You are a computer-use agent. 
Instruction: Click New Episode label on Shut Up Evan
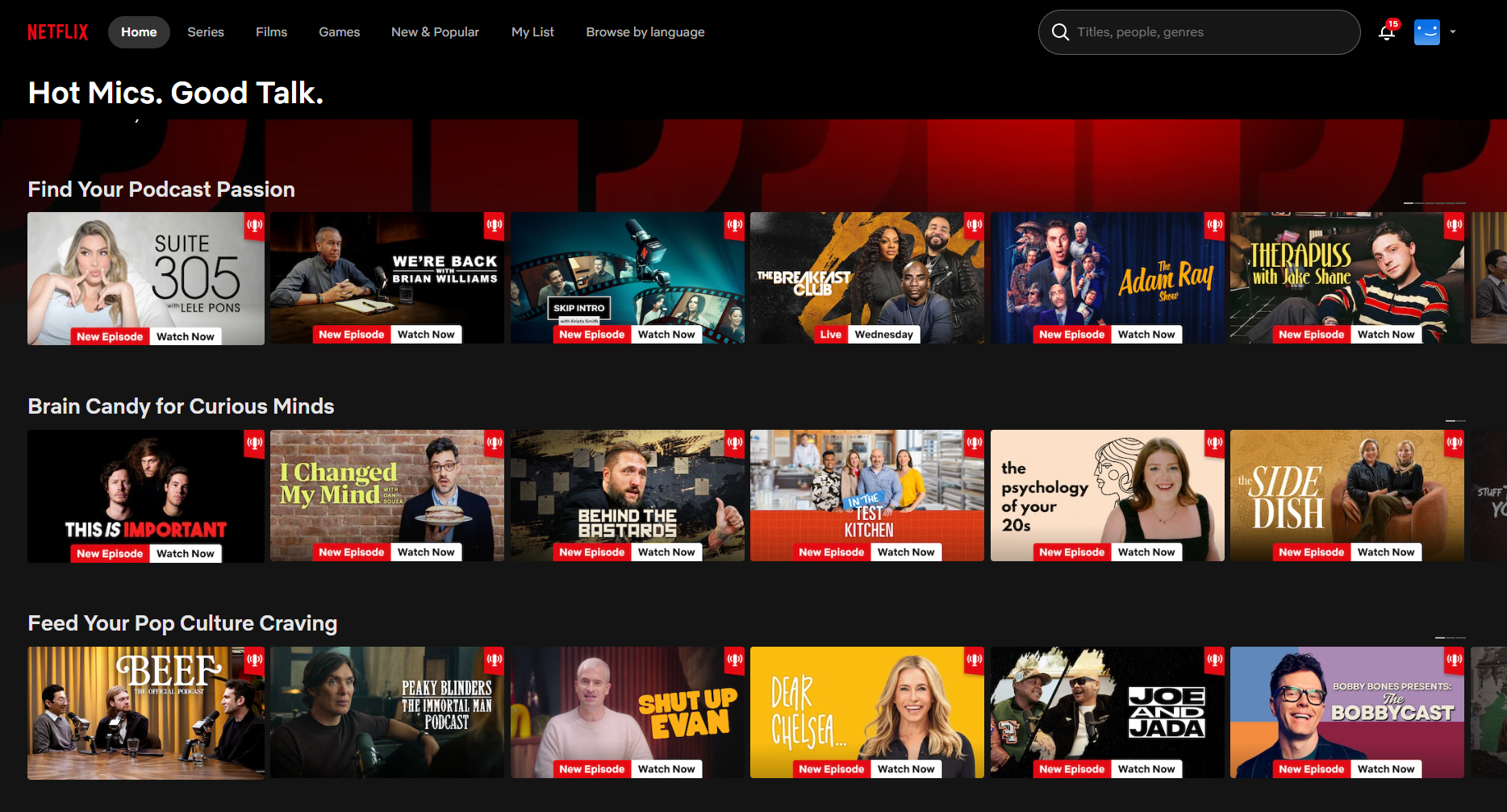(592, 769)
